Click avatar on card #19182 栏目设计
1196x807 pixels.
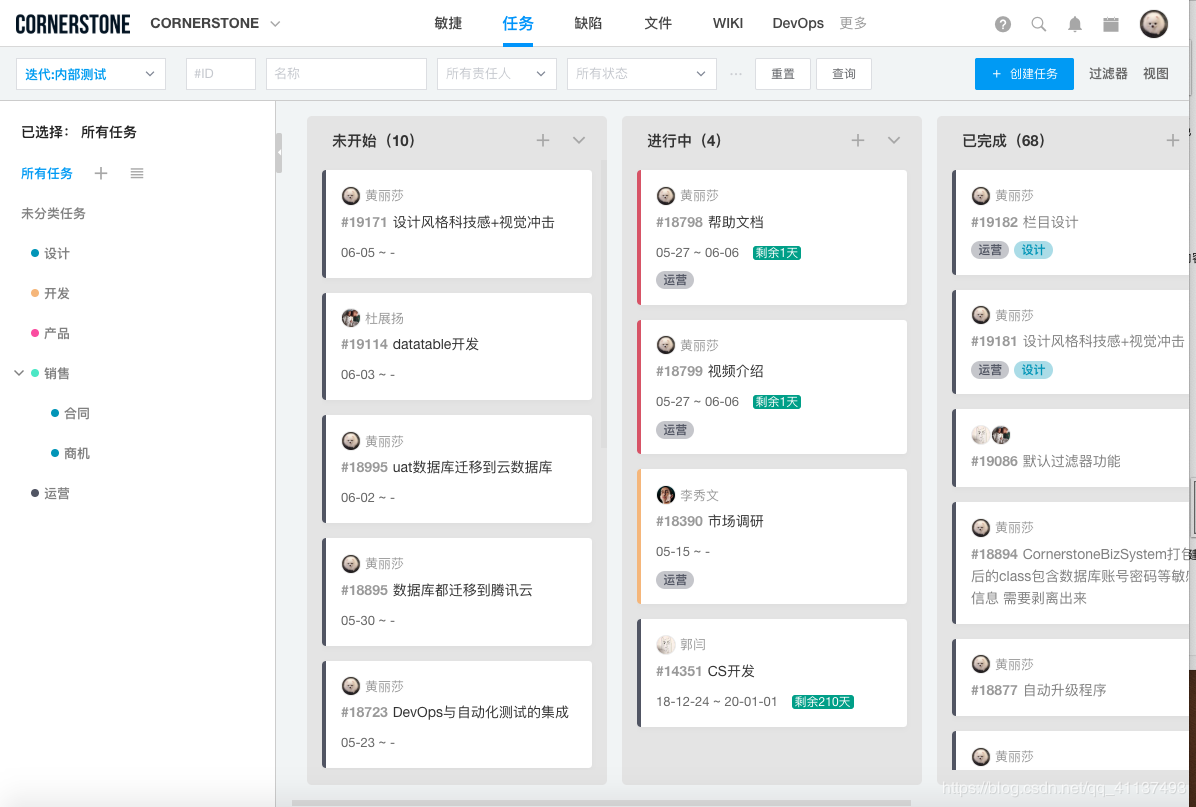[x=980, y=195]
